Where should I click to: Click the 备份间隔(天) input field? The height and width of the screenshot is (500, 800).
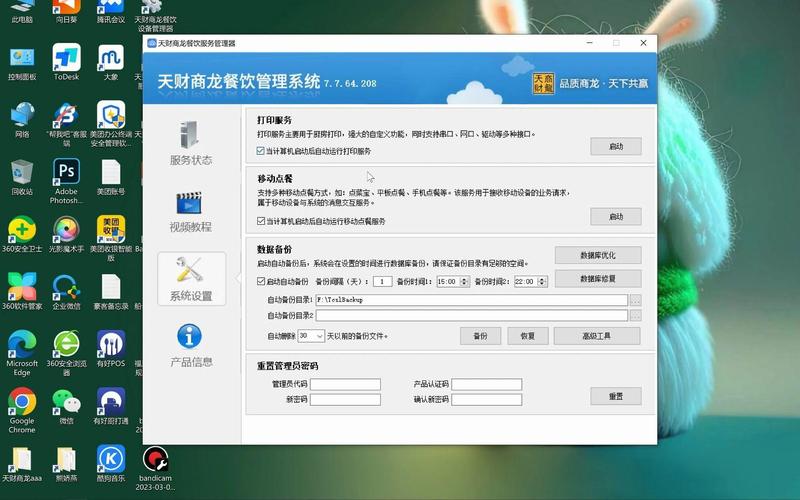382,282
